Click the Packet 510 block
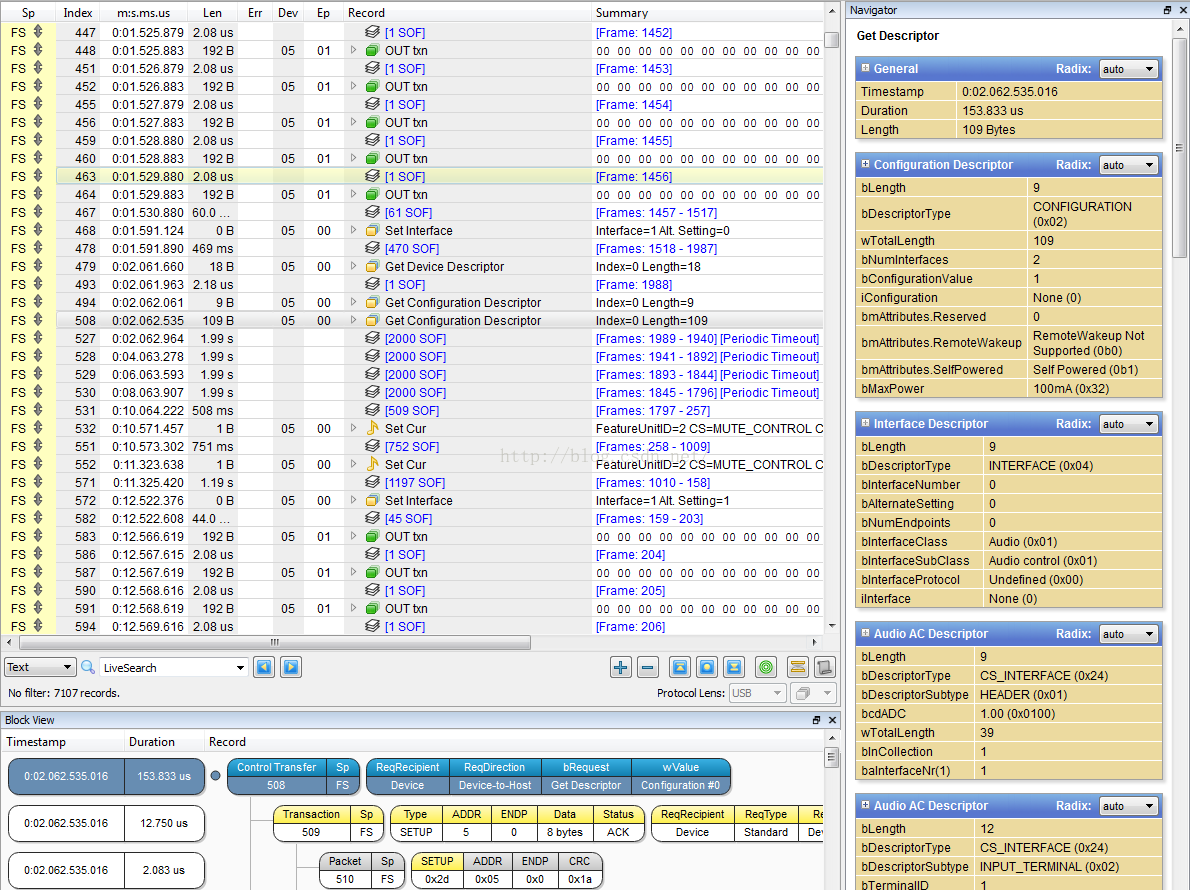The image size is (1190, 890). 363,870
